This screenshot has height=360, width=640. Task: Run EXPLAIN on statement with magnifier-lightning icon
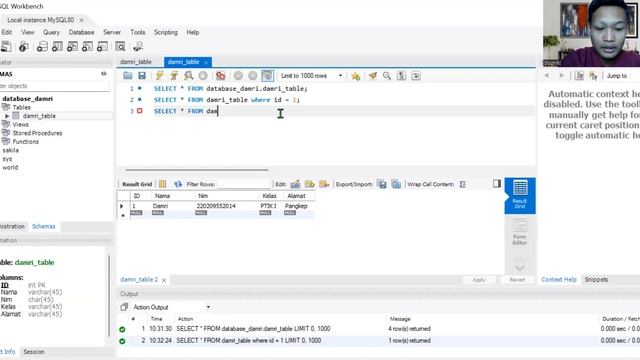click(188, 76)
